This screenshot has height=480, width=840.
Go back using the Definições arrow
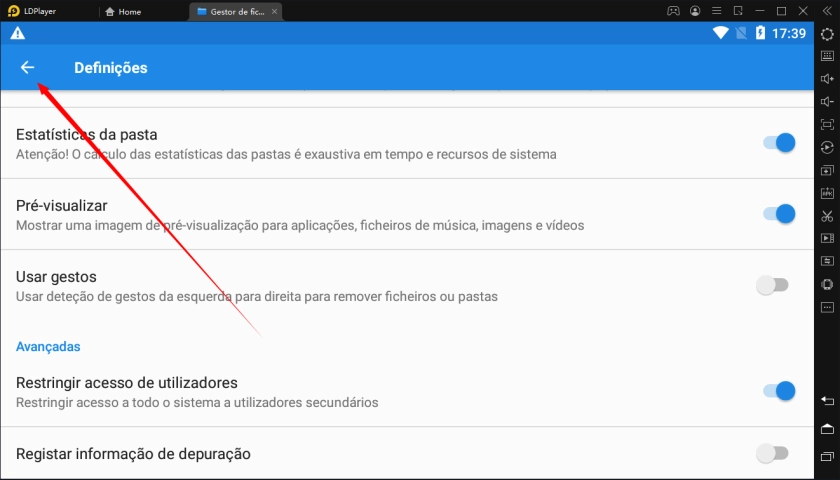tap(27, 68)
